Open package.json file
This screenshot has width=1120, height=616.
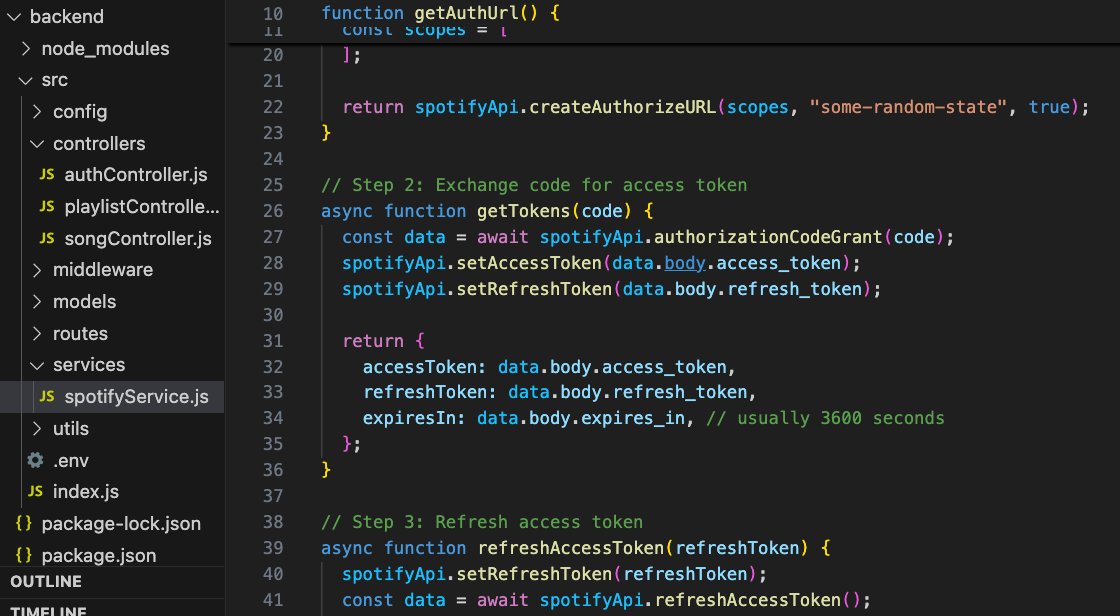pos(99,555)
